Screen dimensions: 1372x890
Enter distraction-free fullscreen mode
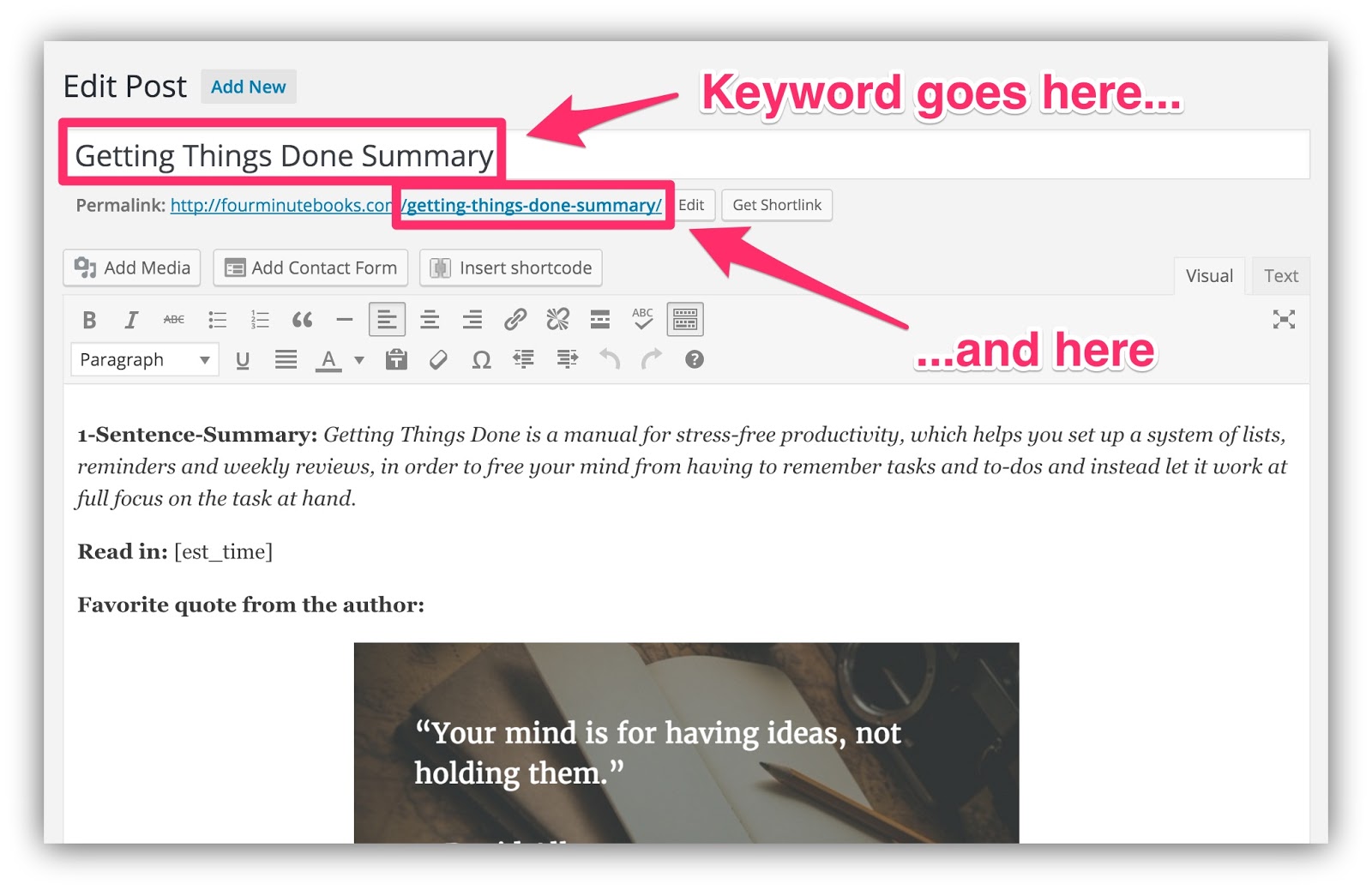point(1284,320)
